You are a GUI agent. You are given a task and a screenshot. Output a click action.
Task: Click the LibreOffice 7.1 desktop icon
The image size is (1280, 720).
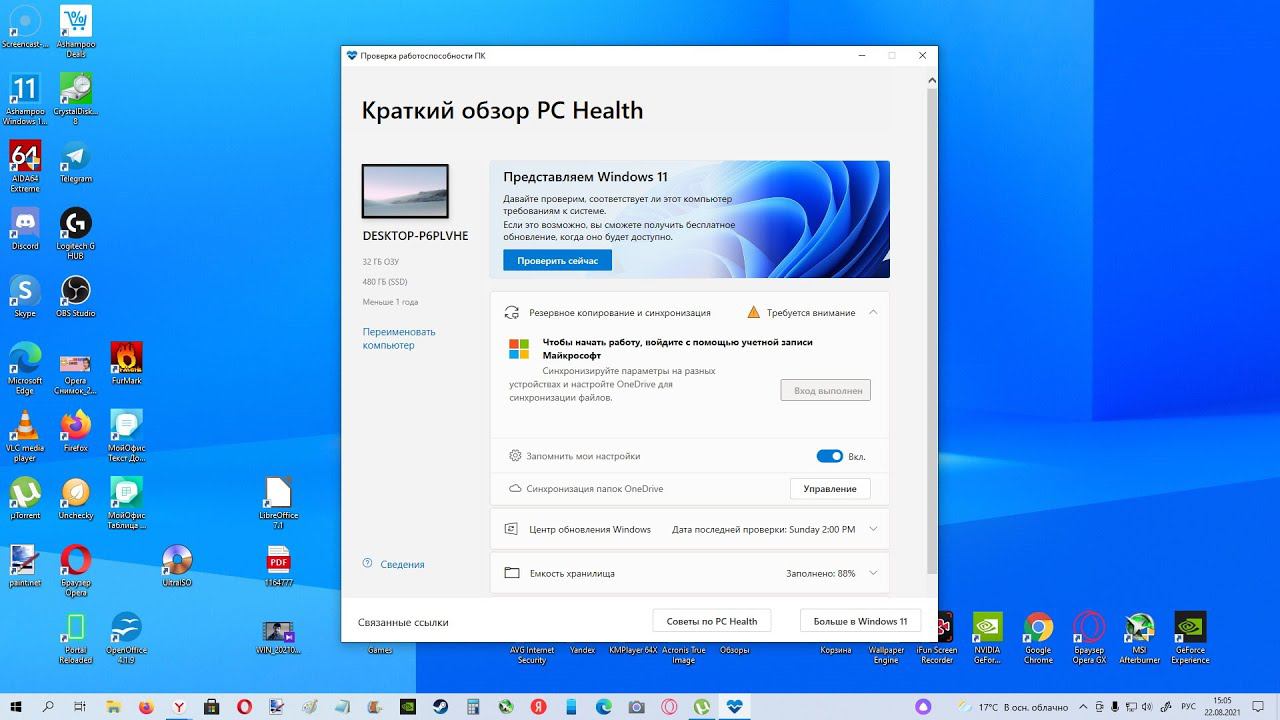[278, 502]
